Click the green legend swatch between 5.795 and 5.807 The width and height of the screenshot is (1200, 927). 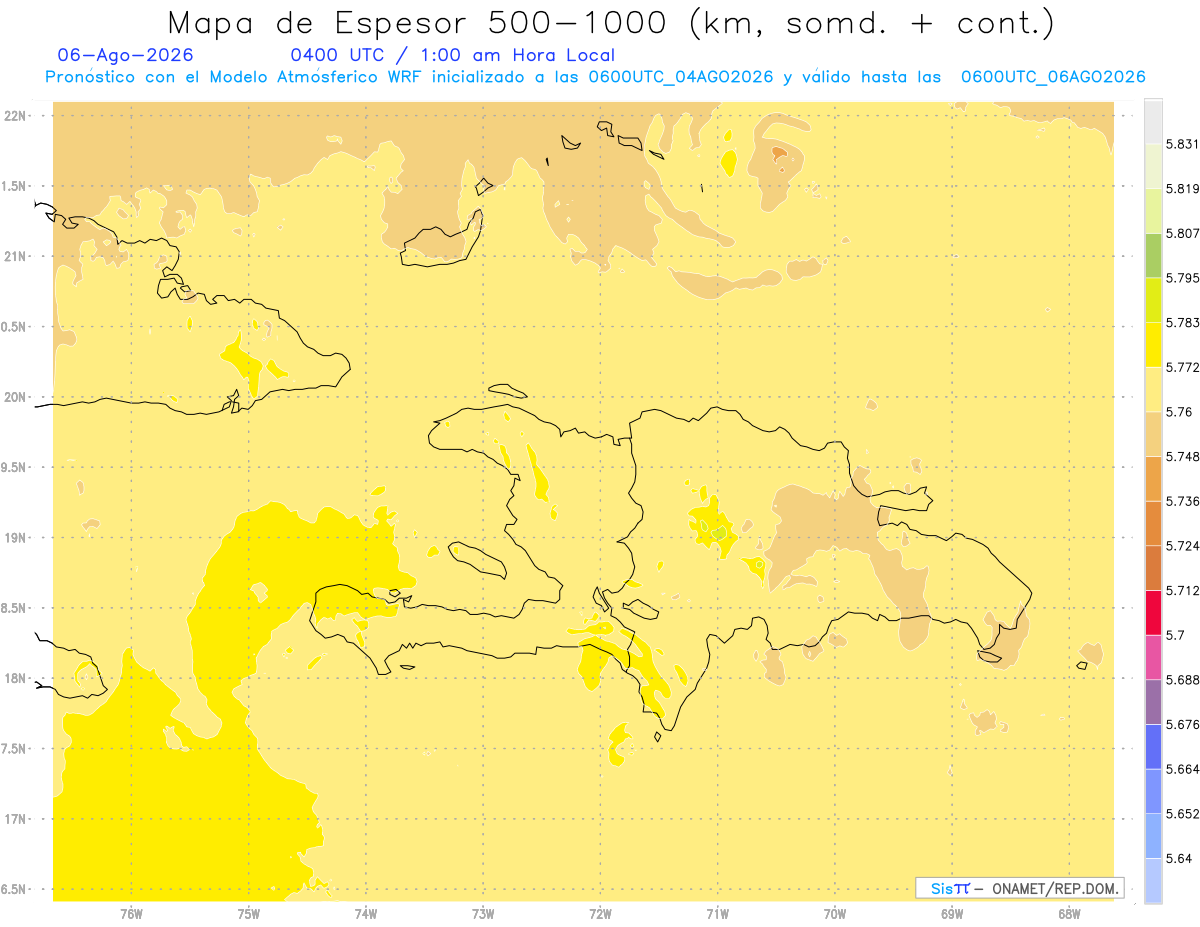1153,255
